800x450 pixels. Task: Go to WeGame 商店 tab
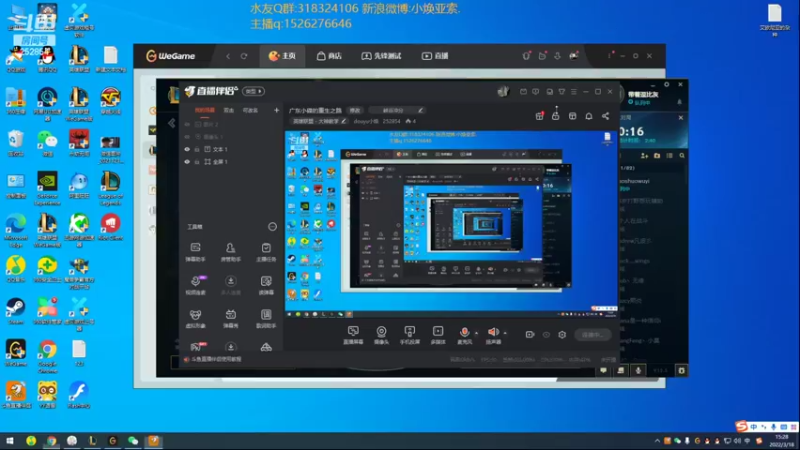(329, 56)
